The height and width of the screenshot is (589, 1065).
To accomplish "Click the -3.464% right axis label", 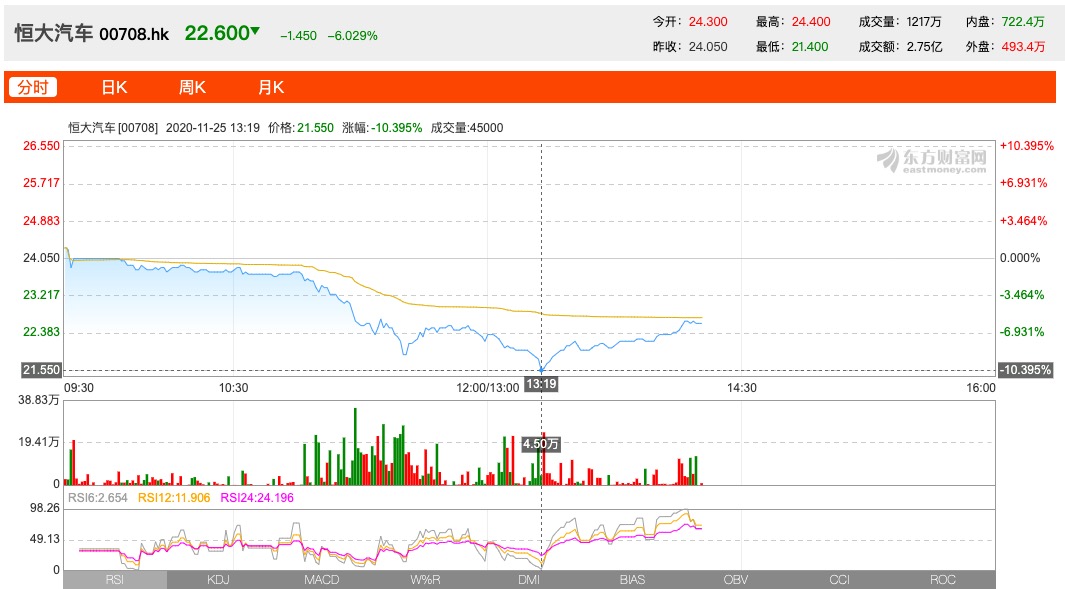I will coord(1022,295).
